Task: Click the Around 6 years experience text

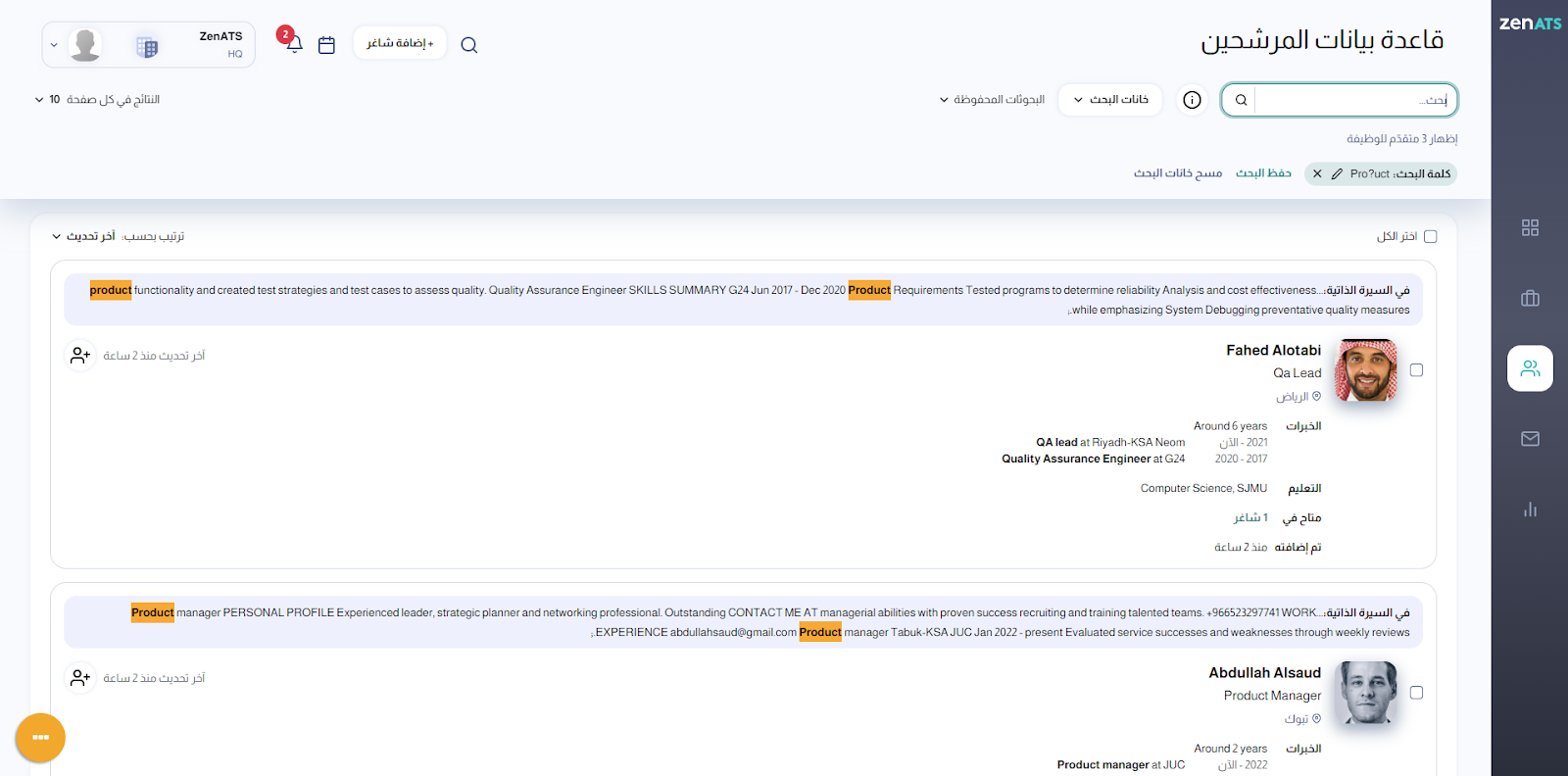Action: (1230, 426)
